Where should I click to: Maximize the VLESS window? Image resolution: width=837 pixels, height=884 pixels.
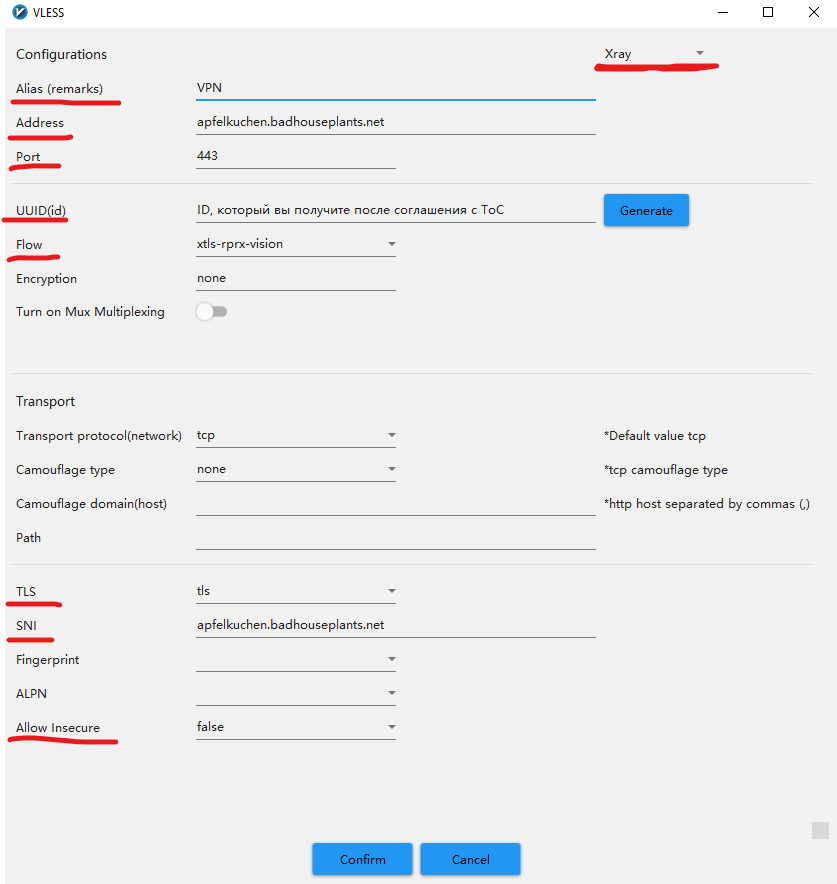tap(768, 13)
